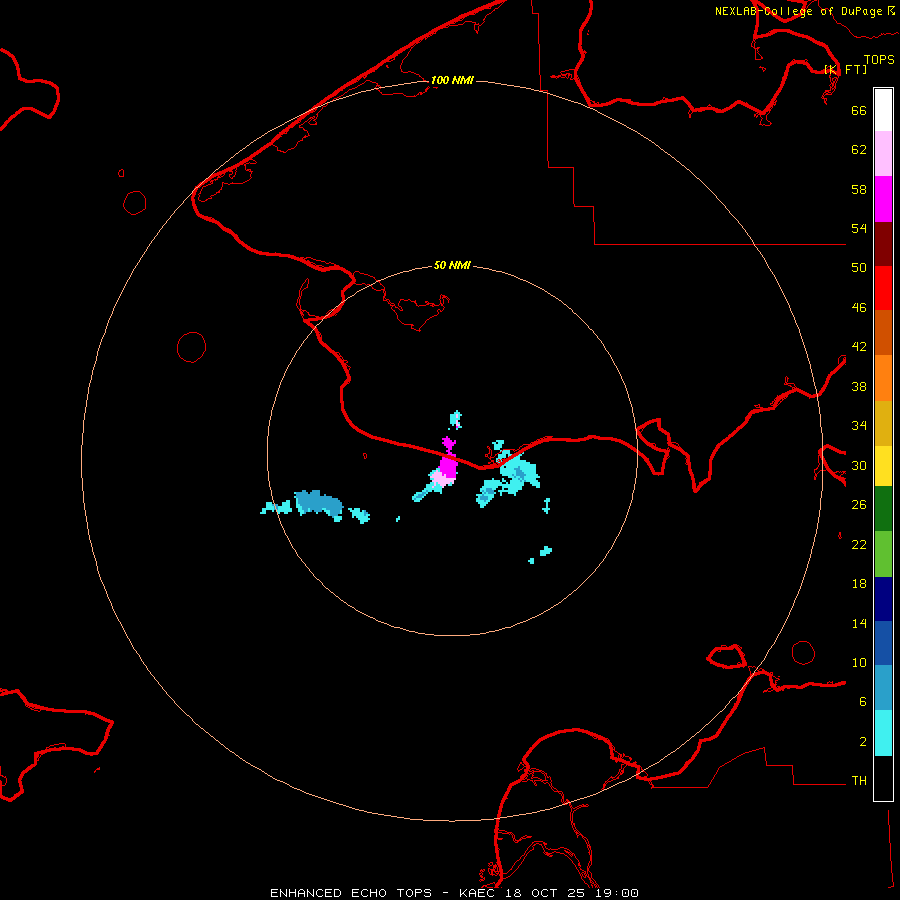Click the 'TH' threshold label

point(859,781)
